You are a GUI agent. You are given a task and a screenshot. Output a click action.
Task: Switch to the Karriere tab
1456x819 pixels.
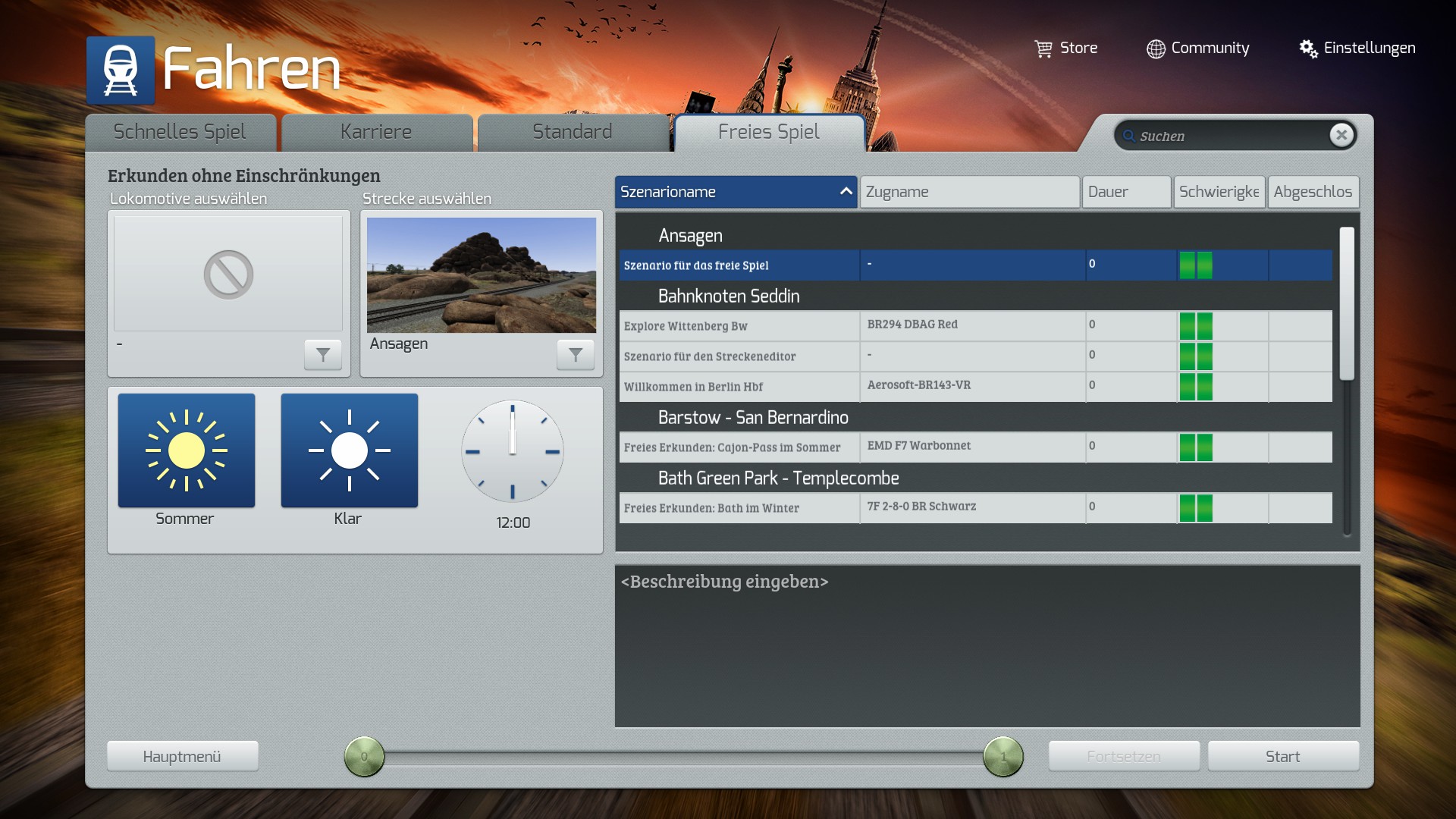coord(376,132)
